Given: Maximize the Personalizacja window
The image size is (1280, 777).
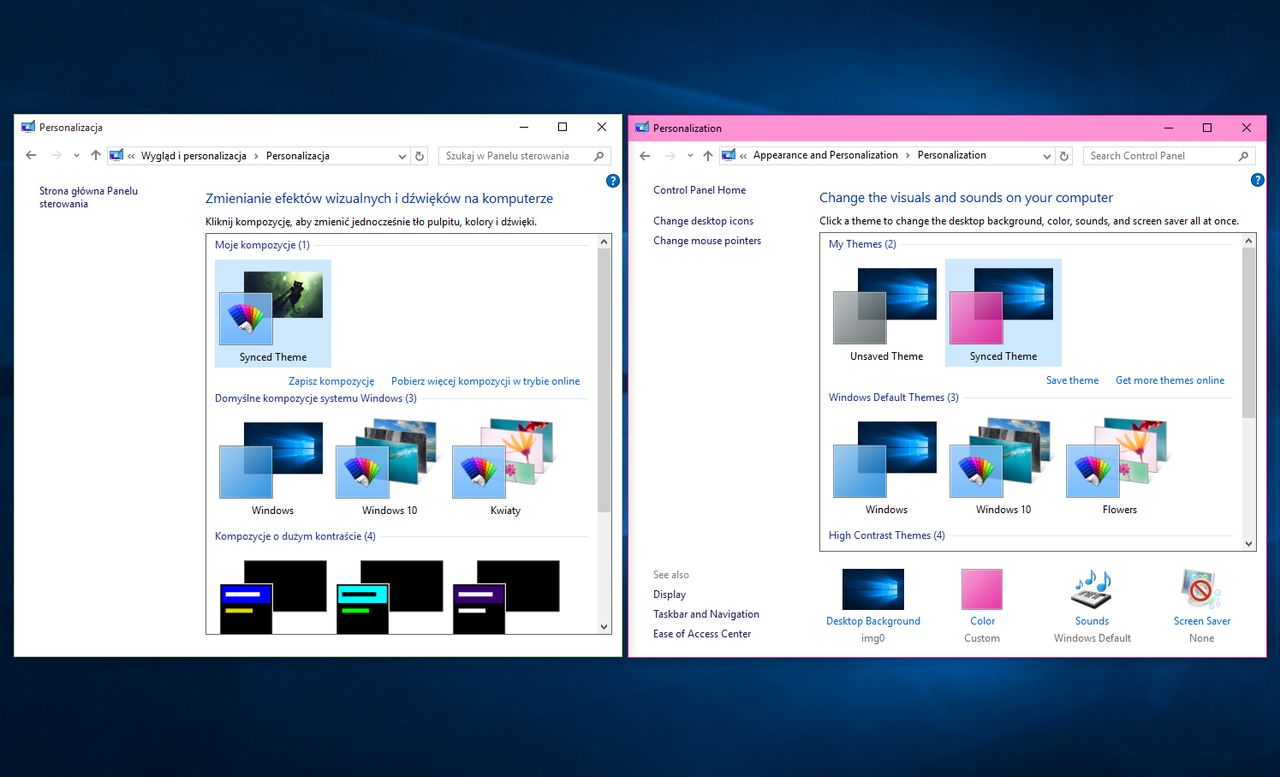Looking at the screenshot, I should point(562,127).
